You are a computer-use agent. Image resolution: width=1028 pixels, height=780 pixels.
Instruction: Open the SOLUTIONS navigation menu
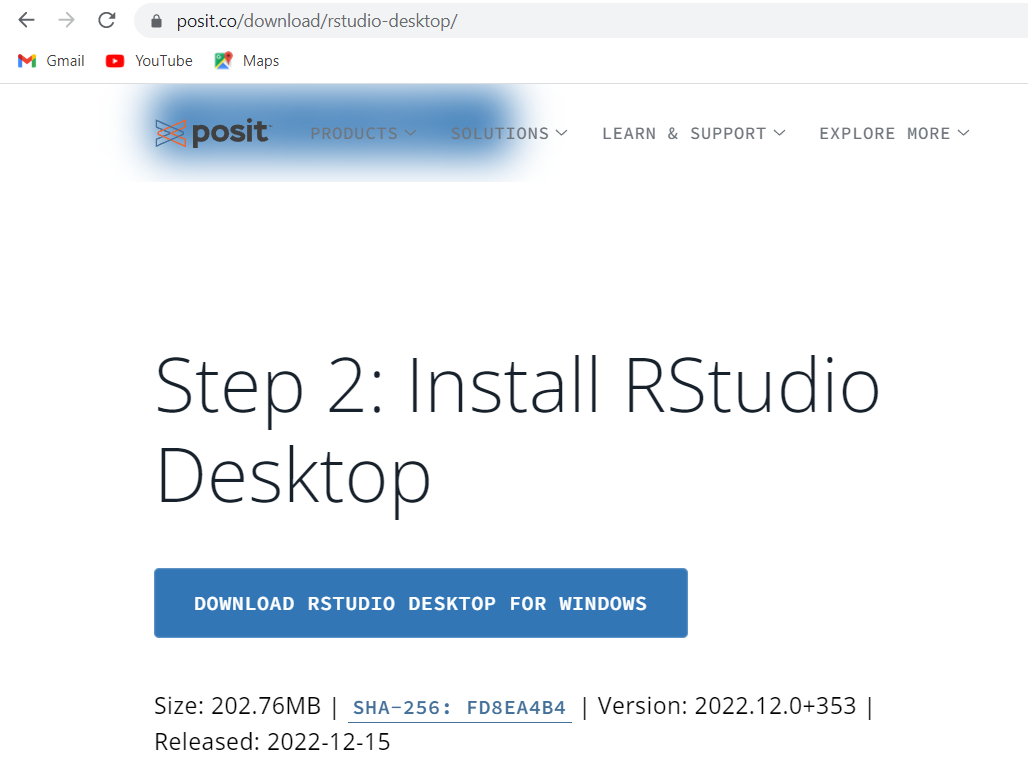500,133
